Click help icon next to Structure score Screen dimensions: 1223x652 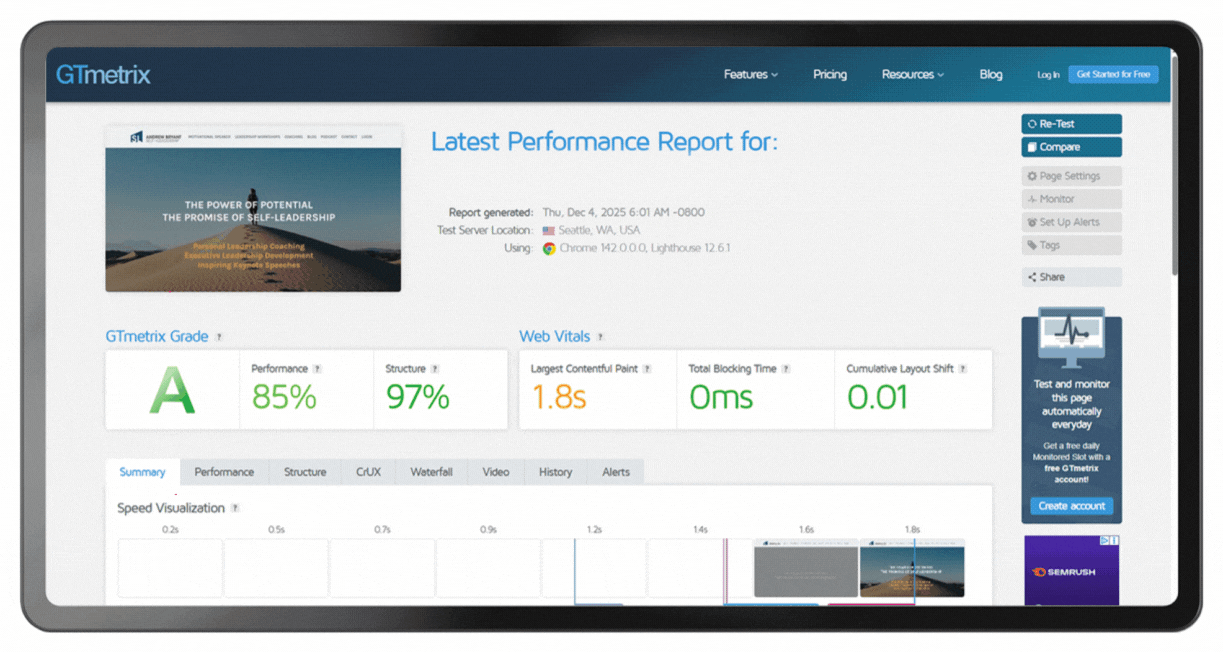pos(435,369)
